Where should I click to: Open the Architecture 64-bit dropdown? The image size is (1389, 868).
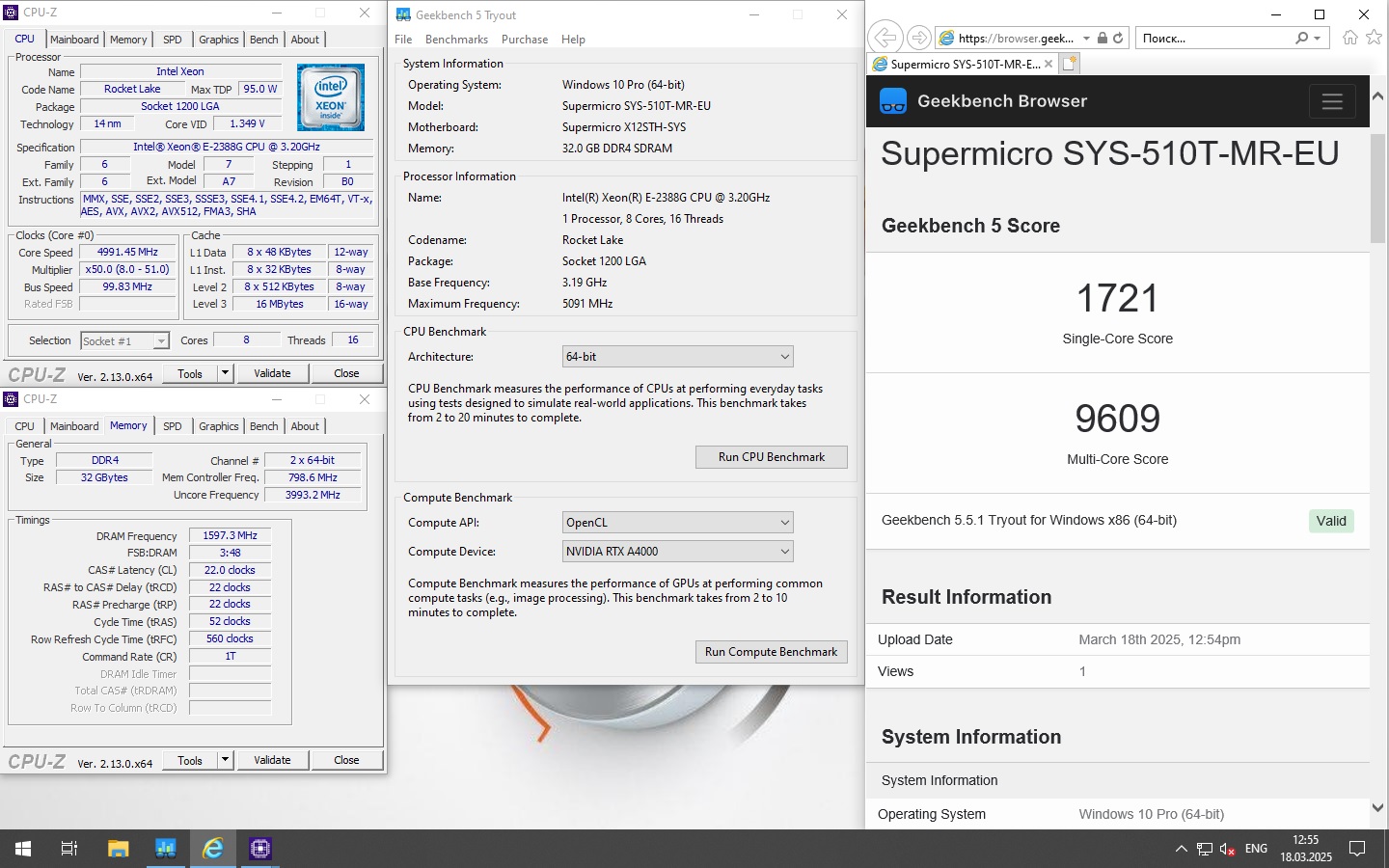coord(678,357)
